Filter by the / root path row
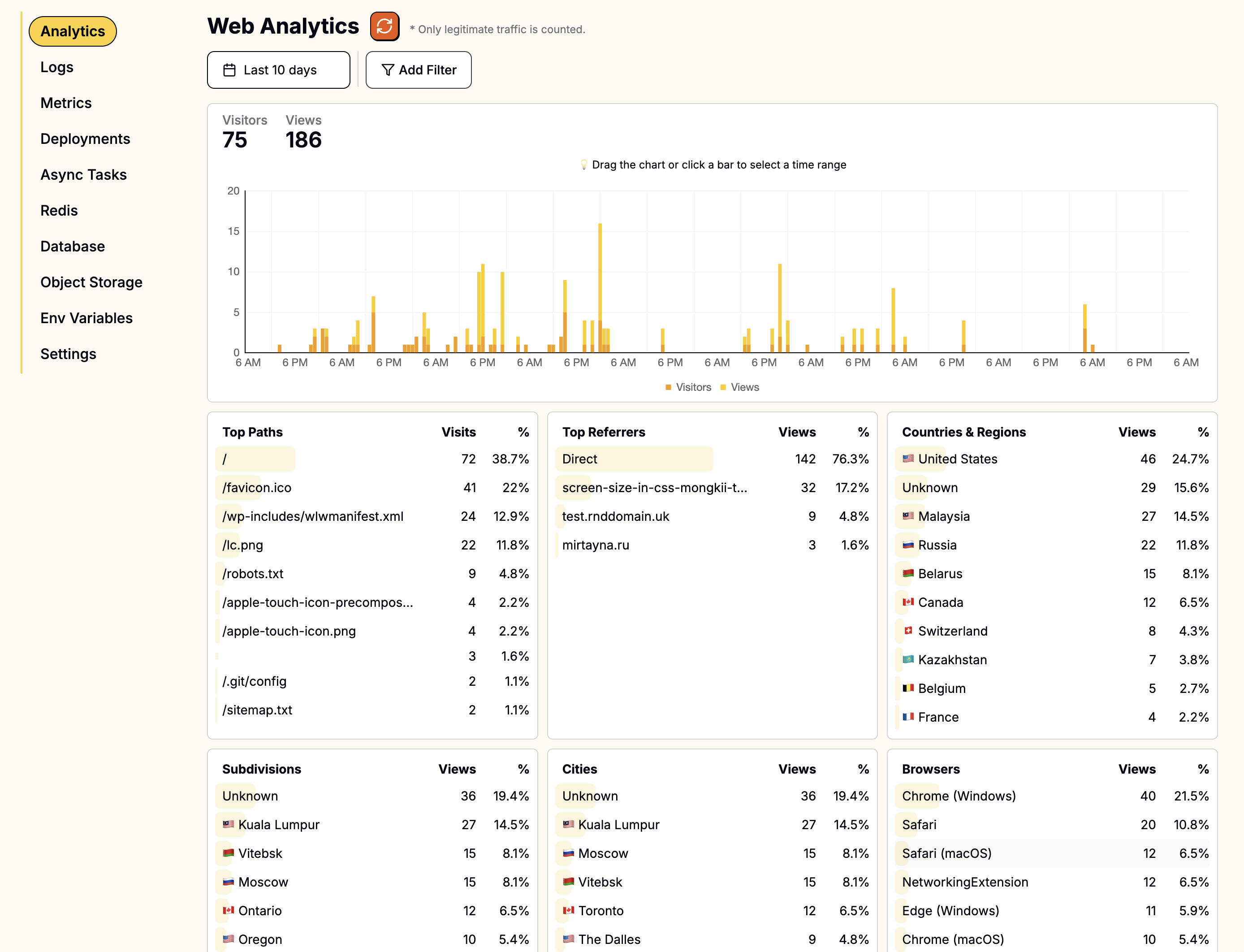Screen dimensions: 1244x952 pyautogui.click(x=373, y=459)
